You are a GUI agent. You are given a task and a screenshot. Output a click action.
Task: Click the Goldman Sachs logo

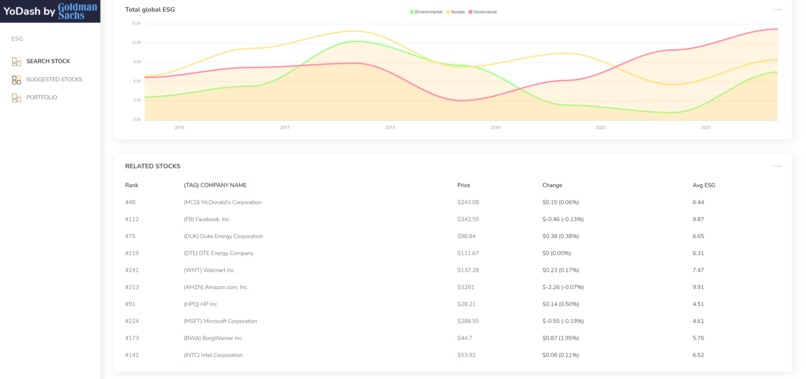[77, 11]
